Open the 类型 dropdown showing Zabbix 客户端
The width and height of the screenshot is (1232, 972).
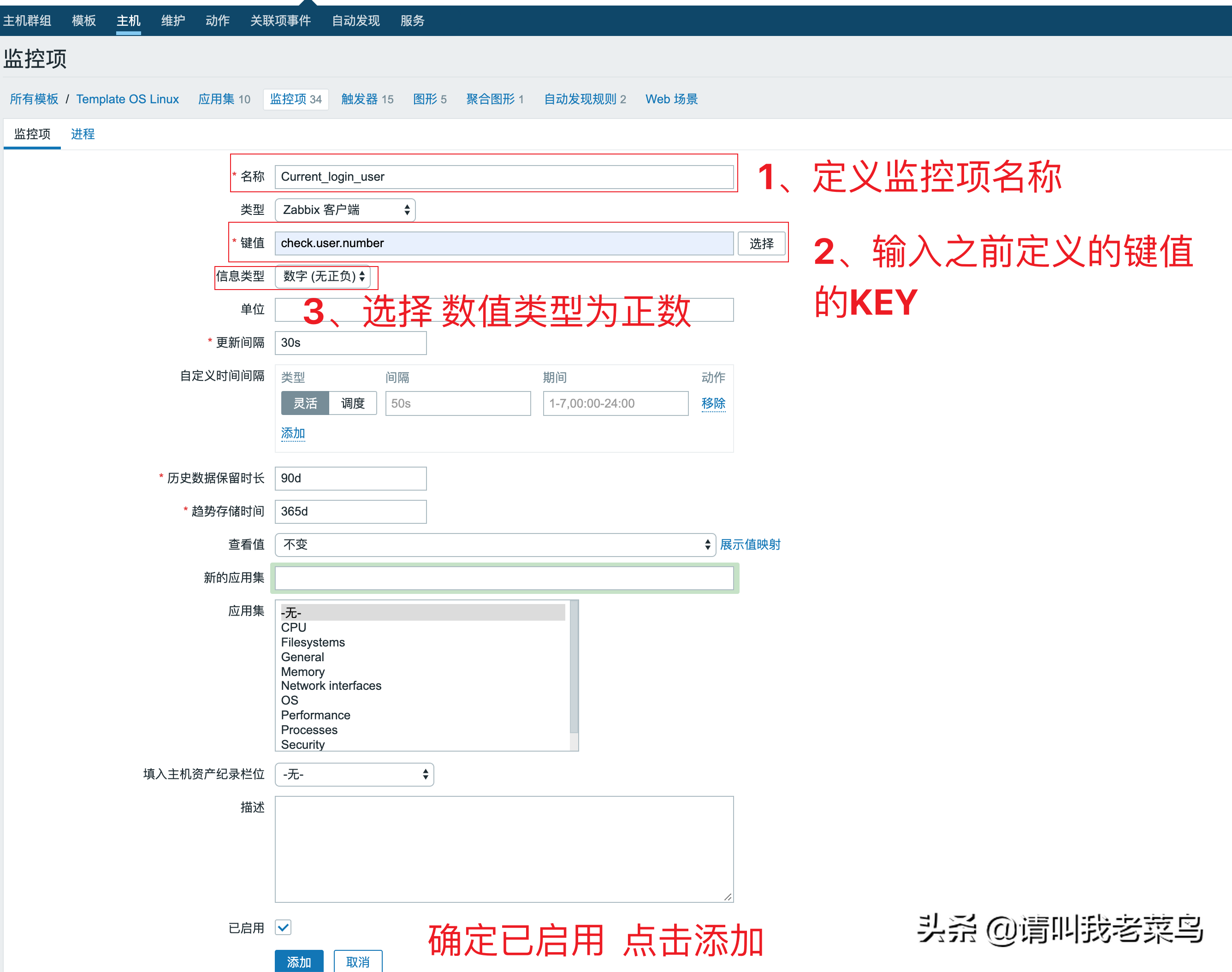344,209
